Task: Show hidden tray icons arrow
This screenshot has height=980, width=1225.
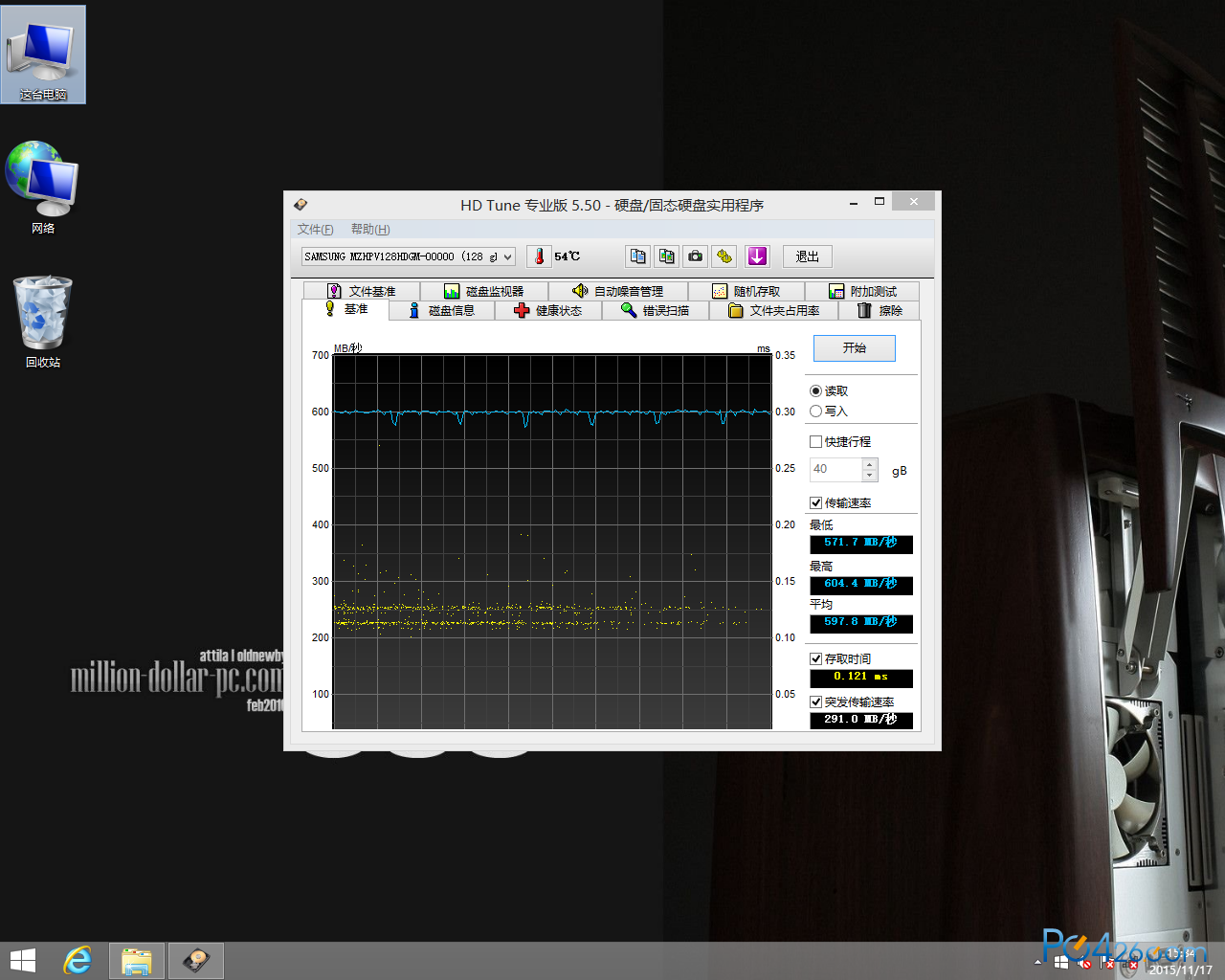Action: 1038,962
